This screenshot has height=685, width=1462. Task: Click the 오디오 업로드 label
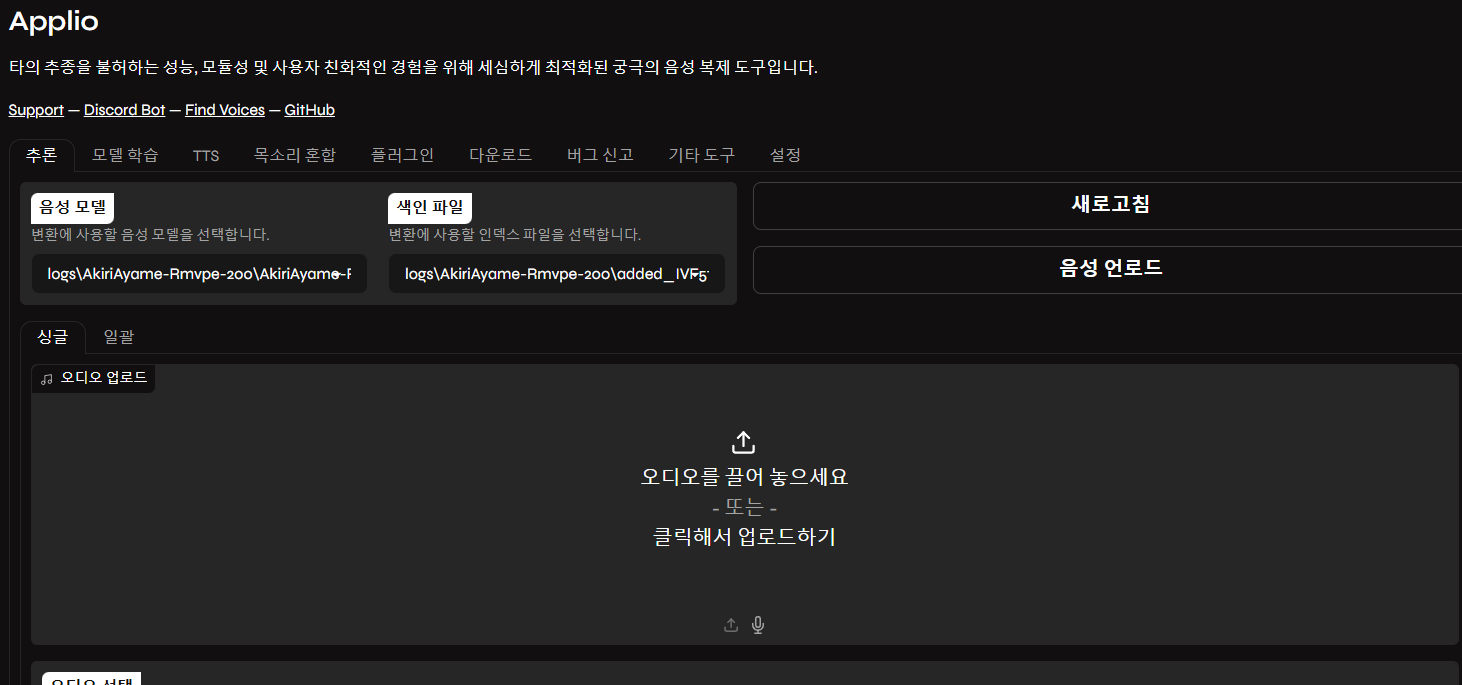pos(104,377)
